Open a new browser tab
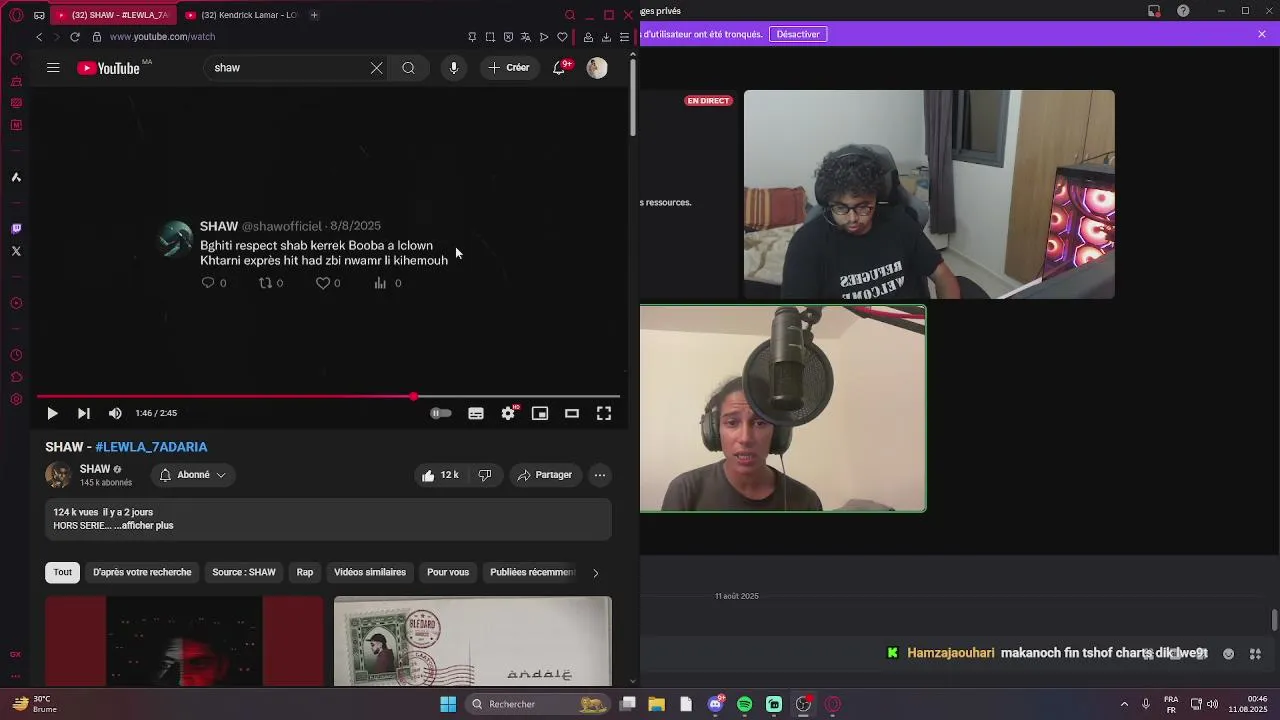This screenshot has height=720, width=1280. [x=314, y=15]
